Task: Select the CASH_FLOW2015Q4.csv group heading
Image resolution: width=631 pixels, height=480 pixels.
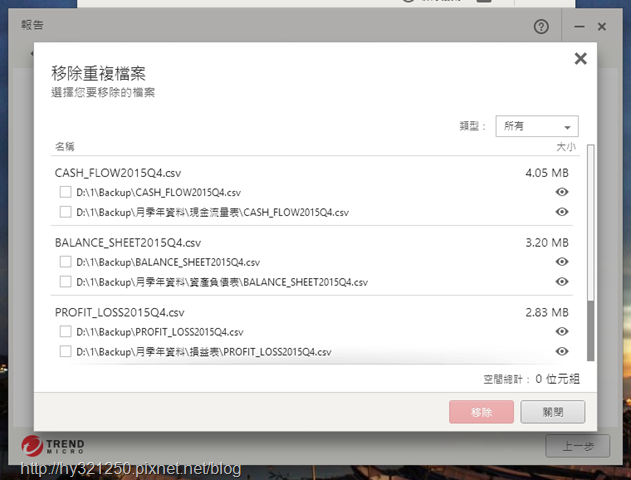Action: pos(118,173)
